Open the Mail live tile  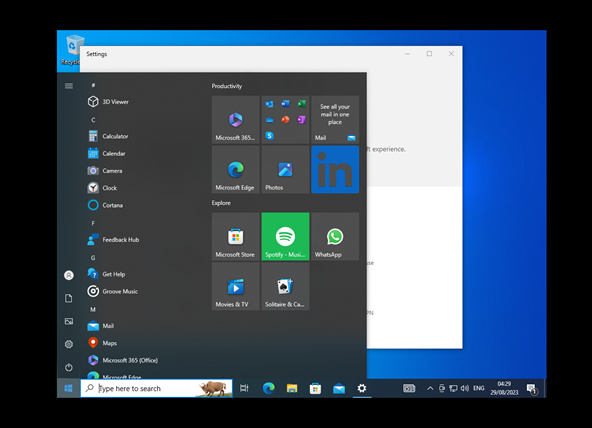tap(335, 120)
